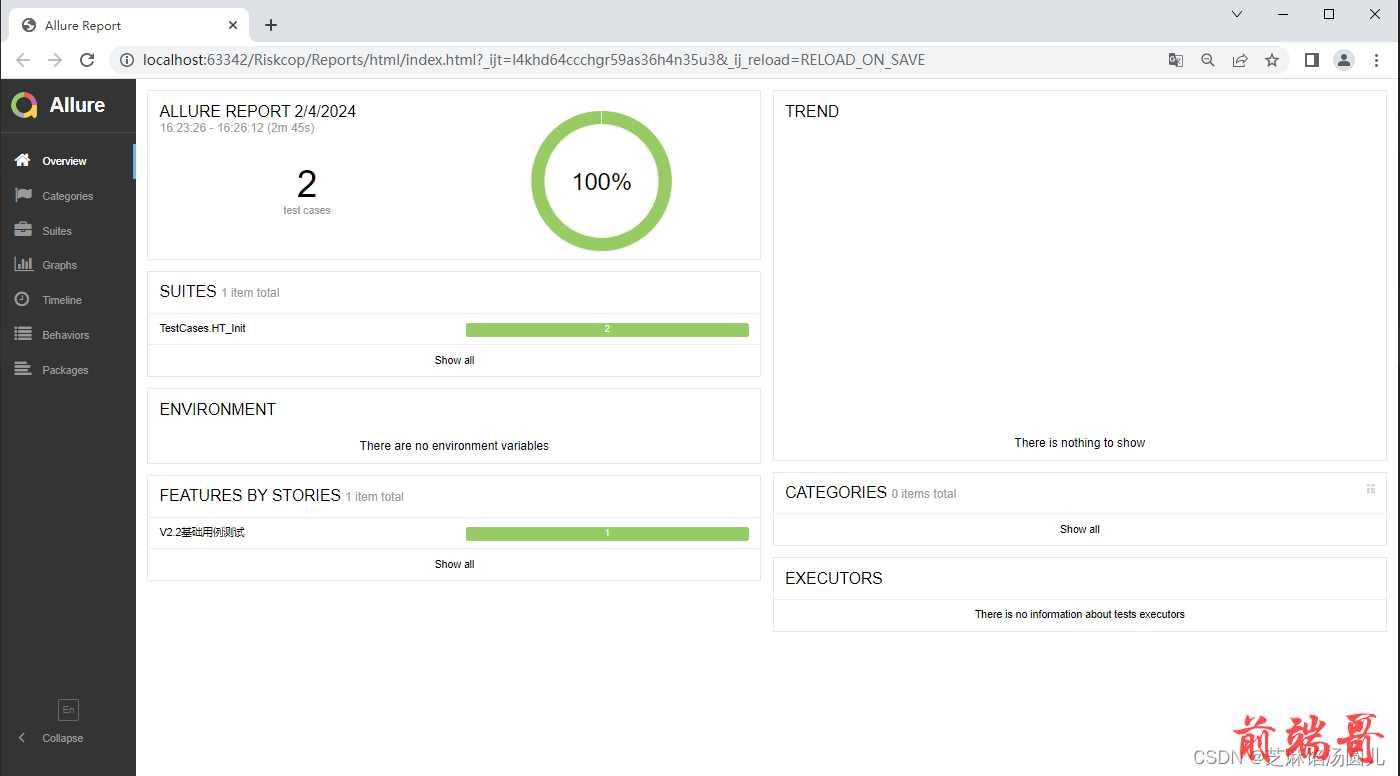The width and height of the screenshot is (1400, 776).
Task: Open Chrome profile avatar
Action: (1344, 60)
